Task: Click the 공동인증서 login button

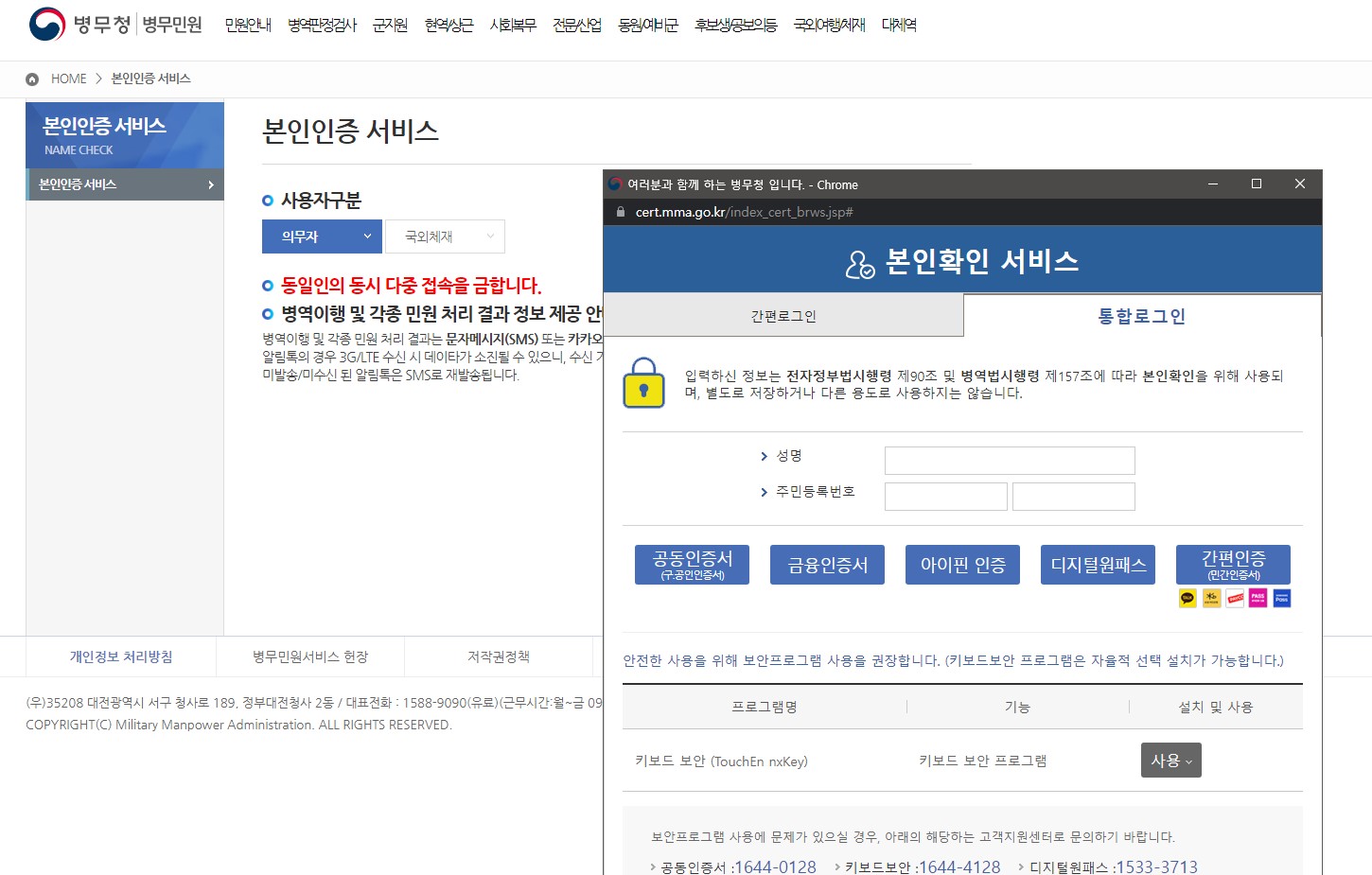Action: point(692,565)
